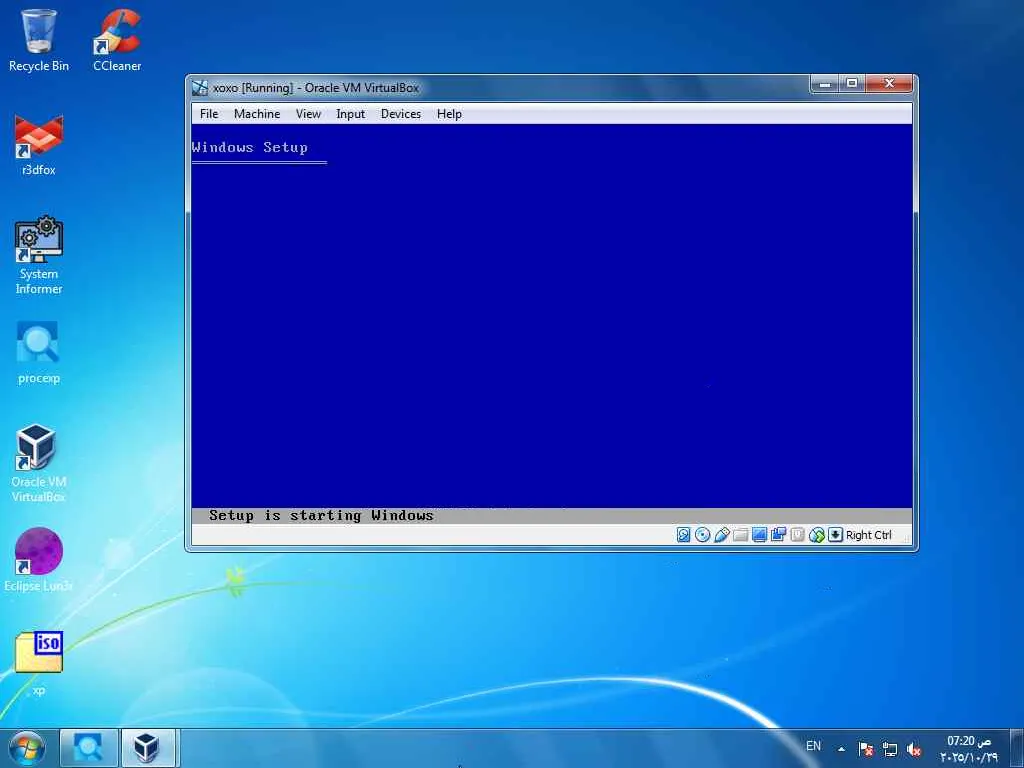Screen dimensions: 1024x768
Task: Click the optical disc status icon
Action: (x=703, y=535)
